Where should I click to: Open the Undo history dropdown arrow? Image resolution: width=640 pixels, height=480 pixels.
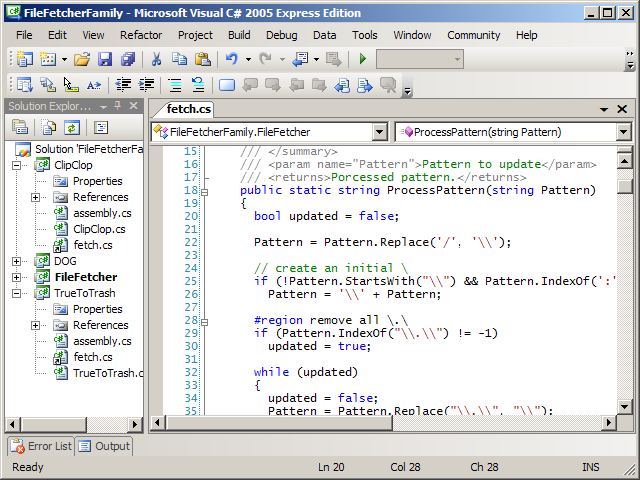pyautogui.click(x=248, y=59)
